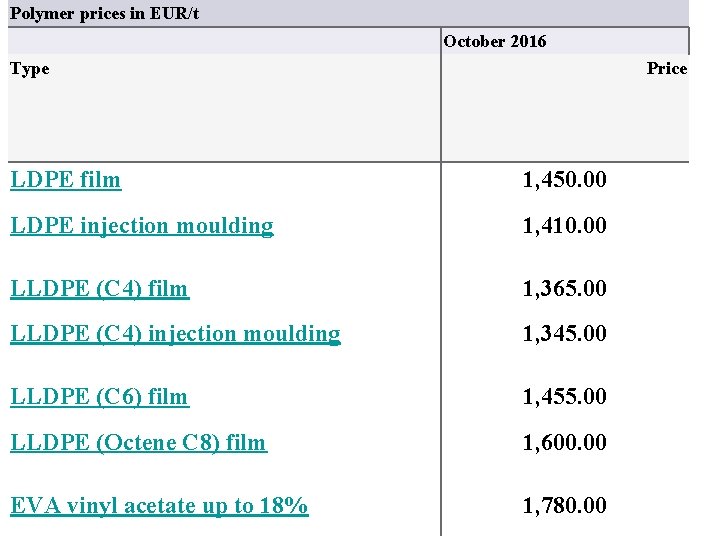720x540 pixels.
Task: Click the 1,450.00 price cell
Action: 564,181
